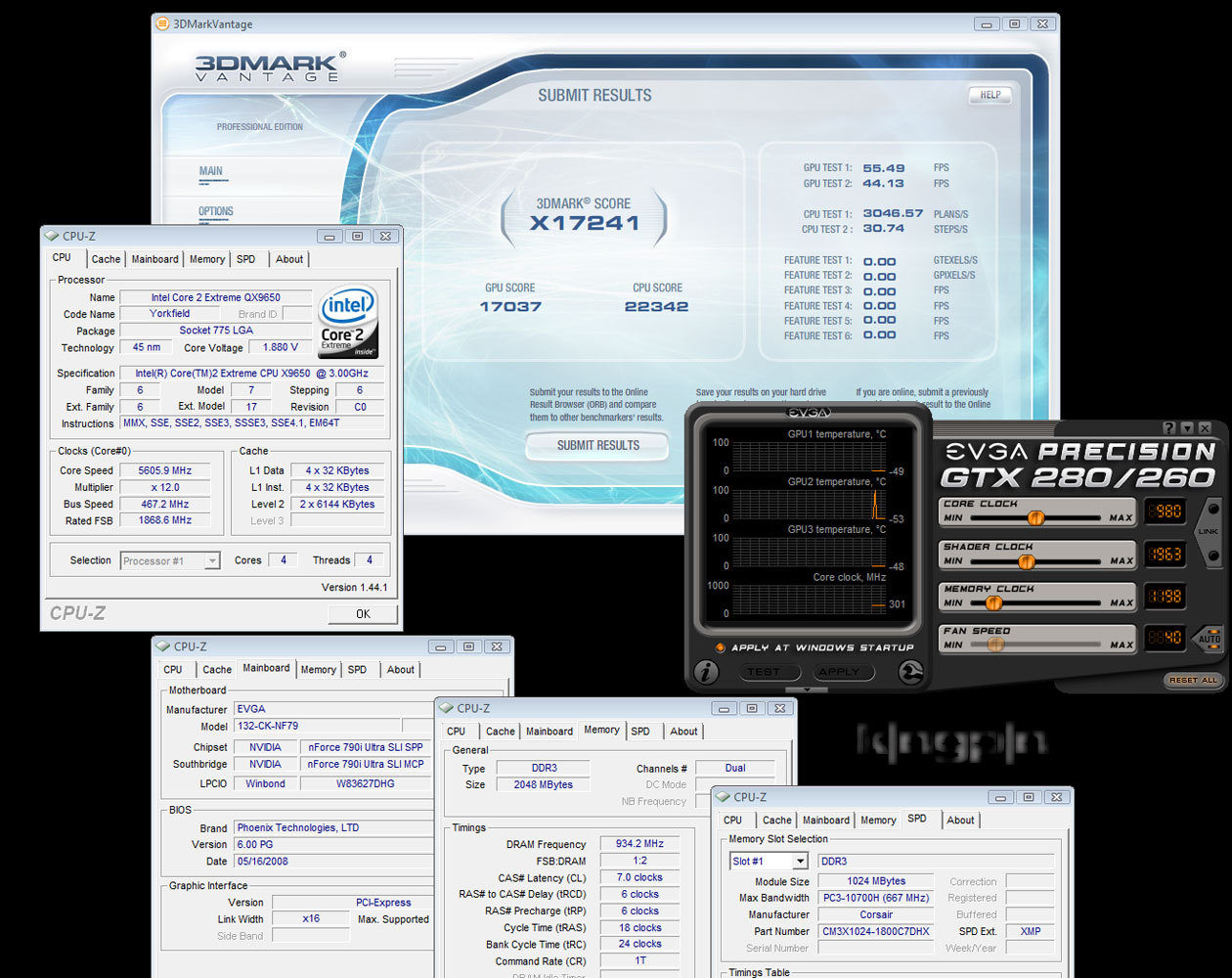Click the EVGA Precision minimize arrow icon
This screenshot has width=1232, height=978.
(1187, 428)
